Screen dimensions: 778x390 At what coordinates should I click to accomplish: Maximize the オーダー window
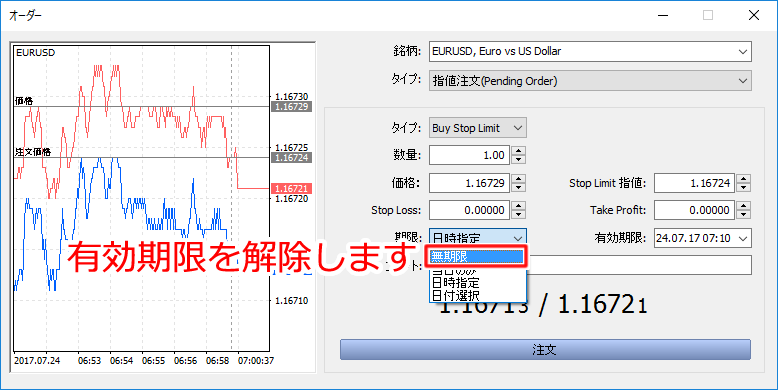coord(708,15)
